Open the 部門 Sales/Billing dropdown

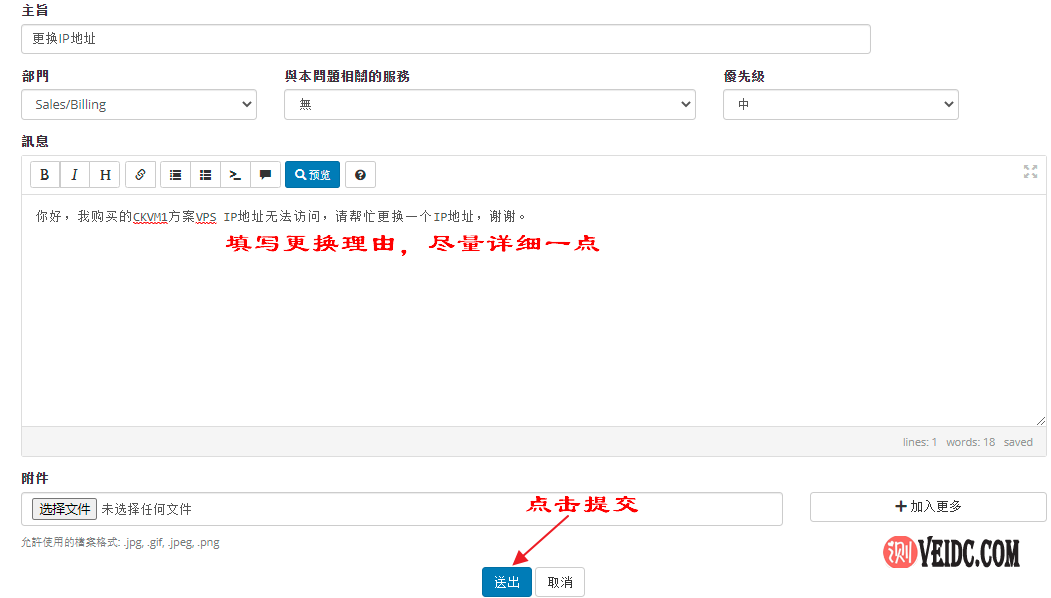tap(139, 105)
